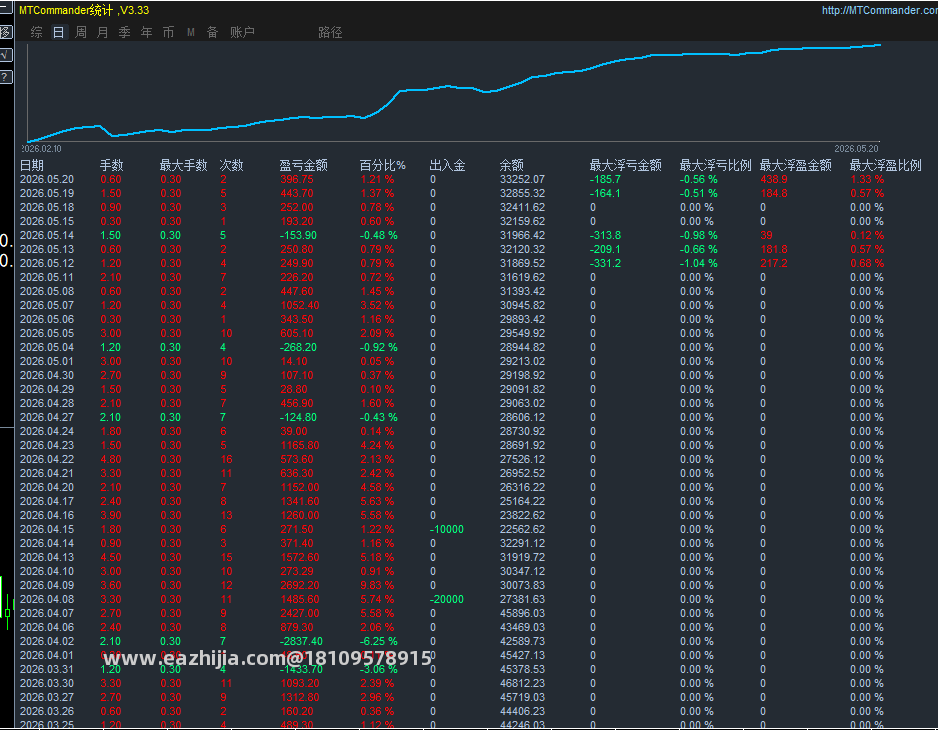
Task: Click the 次数 column header
Action: coord(232,165)
